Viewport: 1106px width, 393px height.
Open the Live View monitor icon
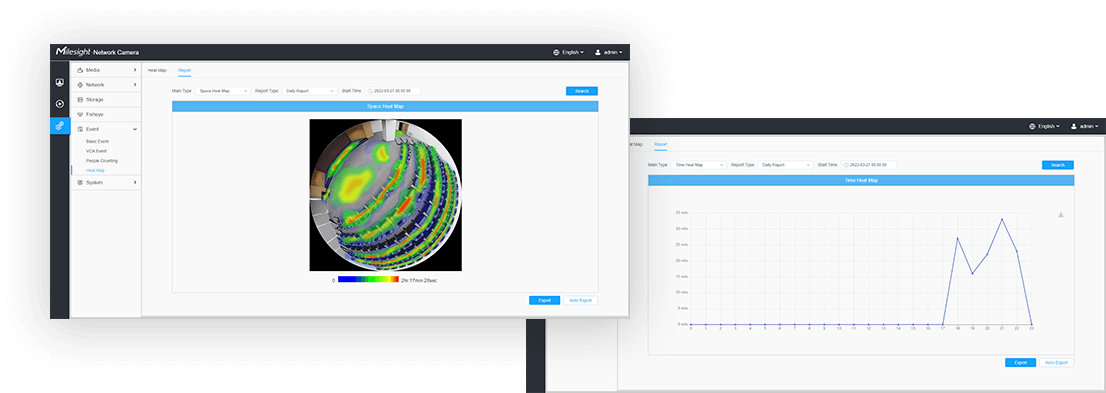pos(60,83)
